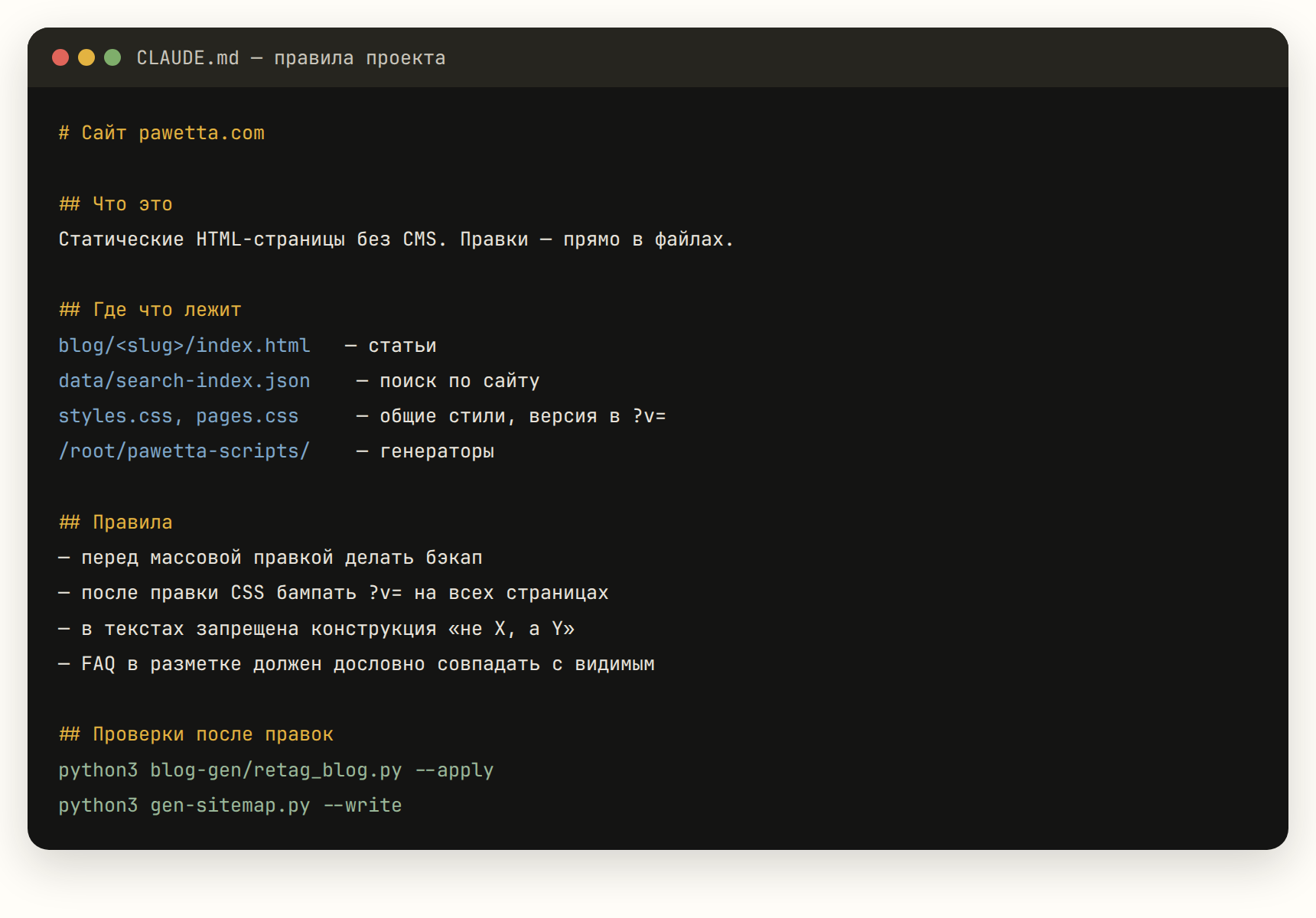The width and height of the screenshot is (1316, 918).
Task: Click the path 'blog/<slug>/index.html'
Action: point(184,346)
